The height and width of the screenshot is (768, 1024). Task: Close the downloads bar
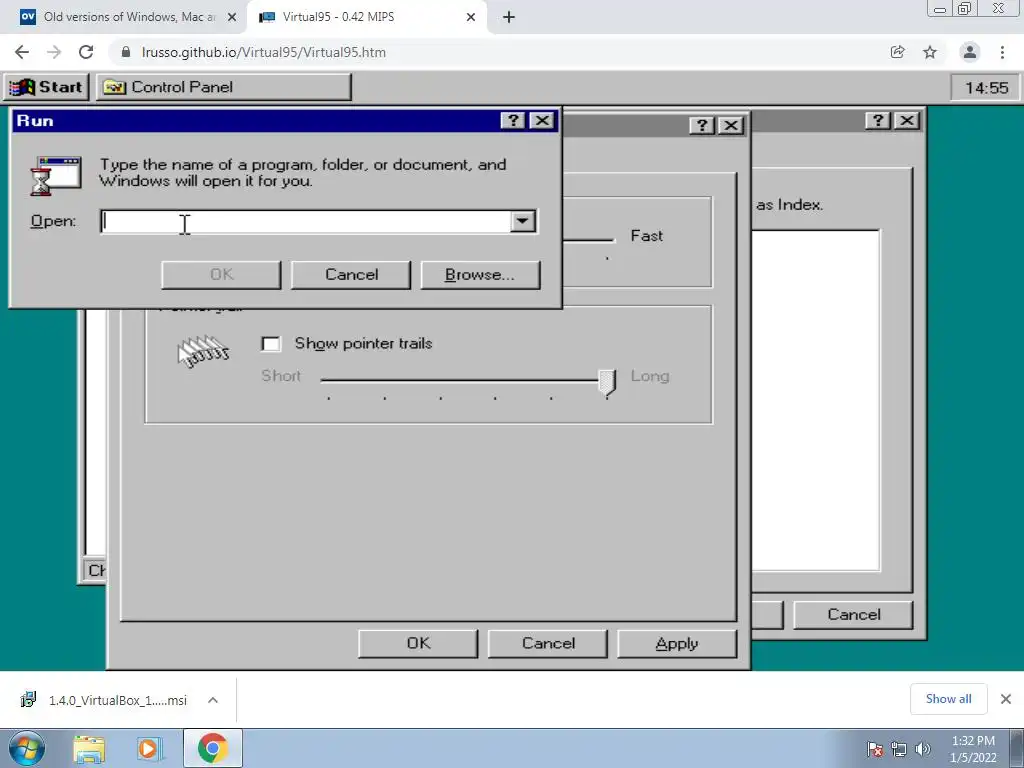1006,699
